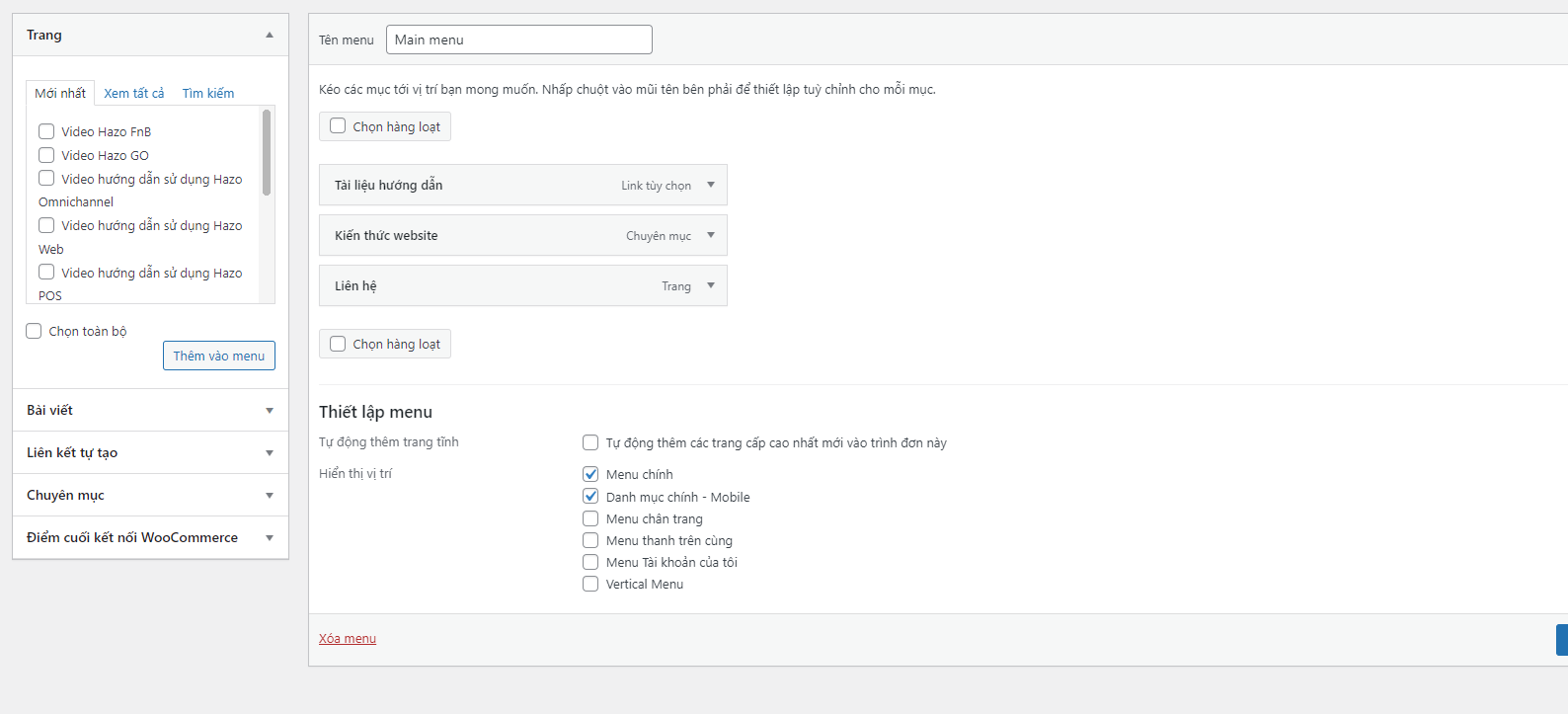Viewport: 1568px width, 714px height.
Task: Uncheck the Menu chính location
Action: click(590, 474)
